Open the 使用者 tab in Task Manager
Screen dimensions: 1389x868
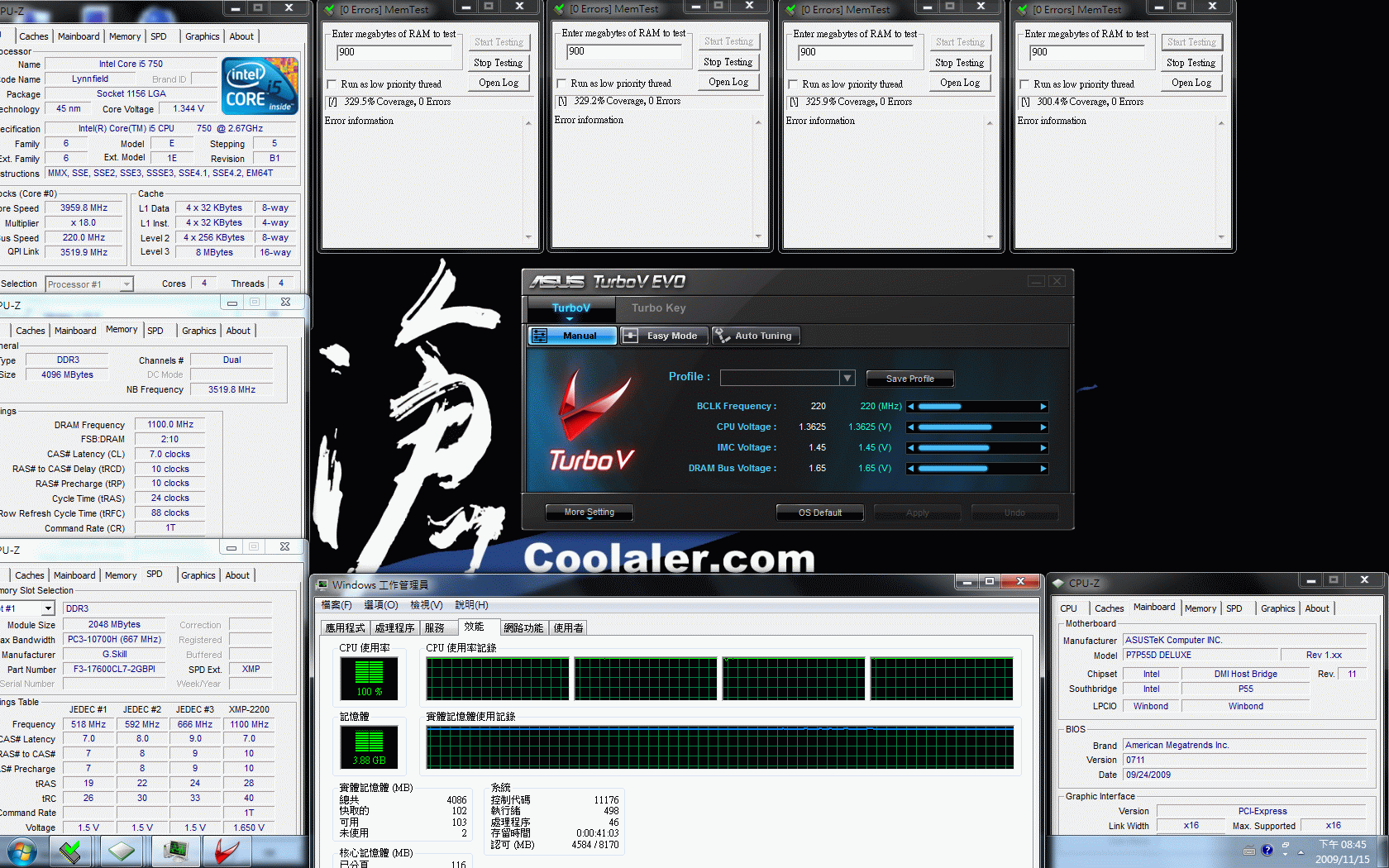tap(569, 628)
